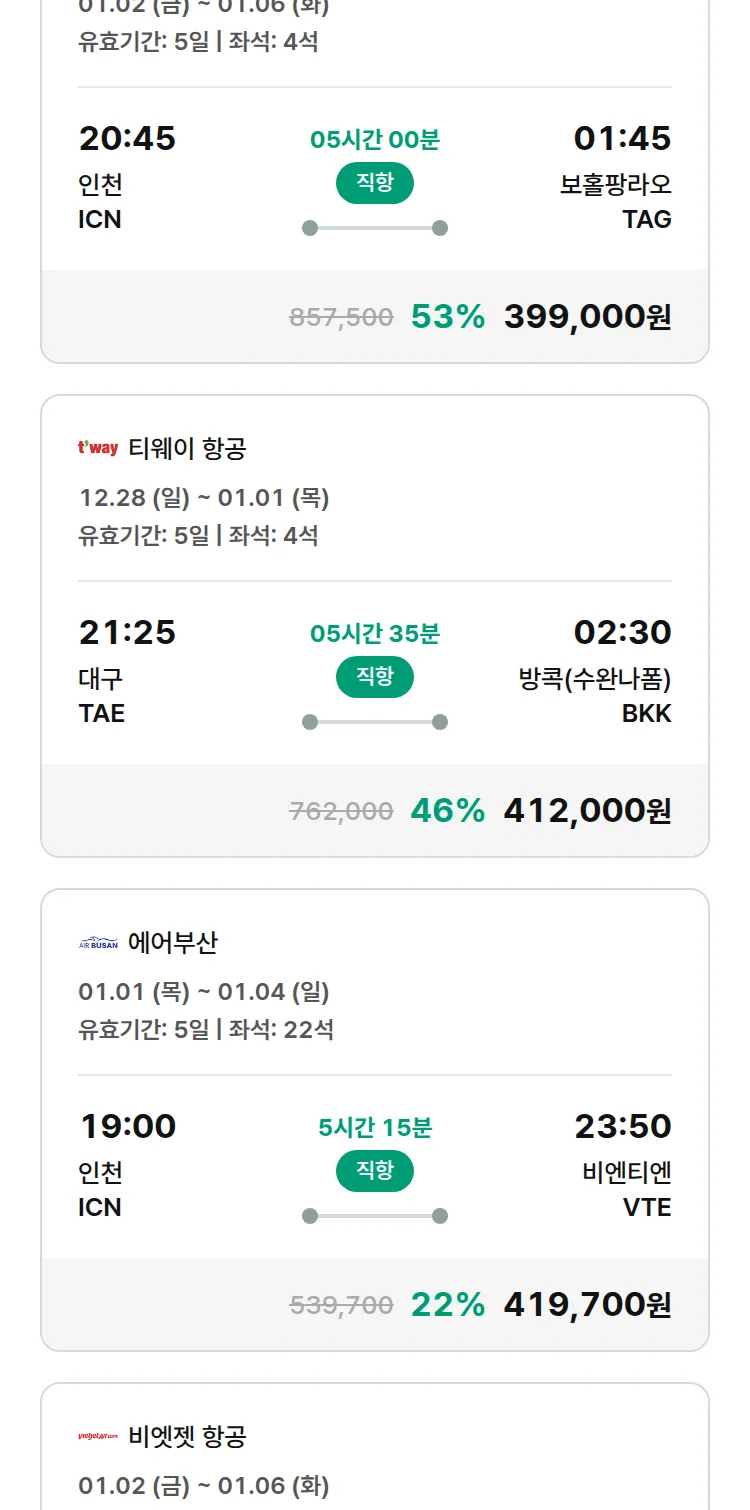750x1510 pixels.
Task: Click the 보홀팡라오 TAG destination
Action: tap(615, 202)
